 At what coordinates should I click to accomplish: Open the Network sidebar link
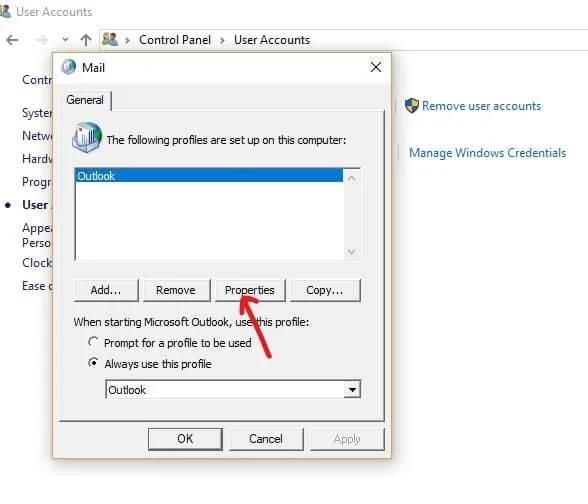37,135
